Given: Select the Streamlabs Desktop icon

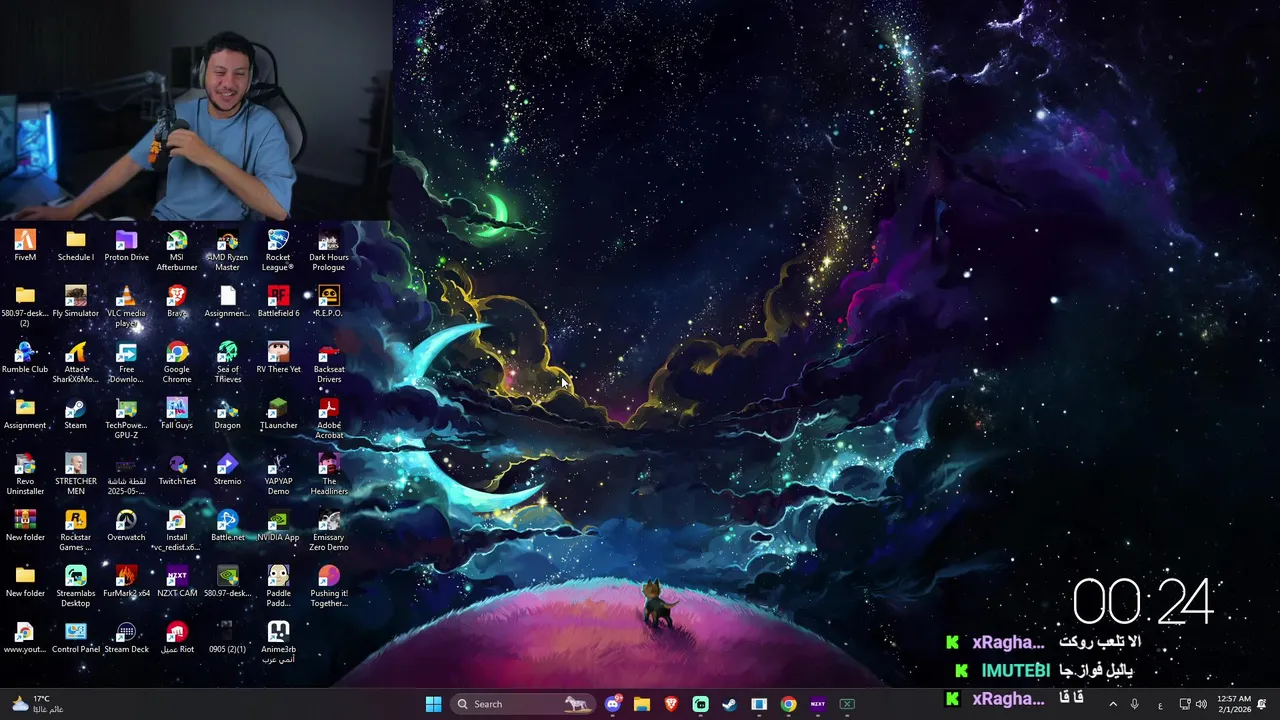Looking at the screenshot, I should pyautogui.click(x=76, y=586).
